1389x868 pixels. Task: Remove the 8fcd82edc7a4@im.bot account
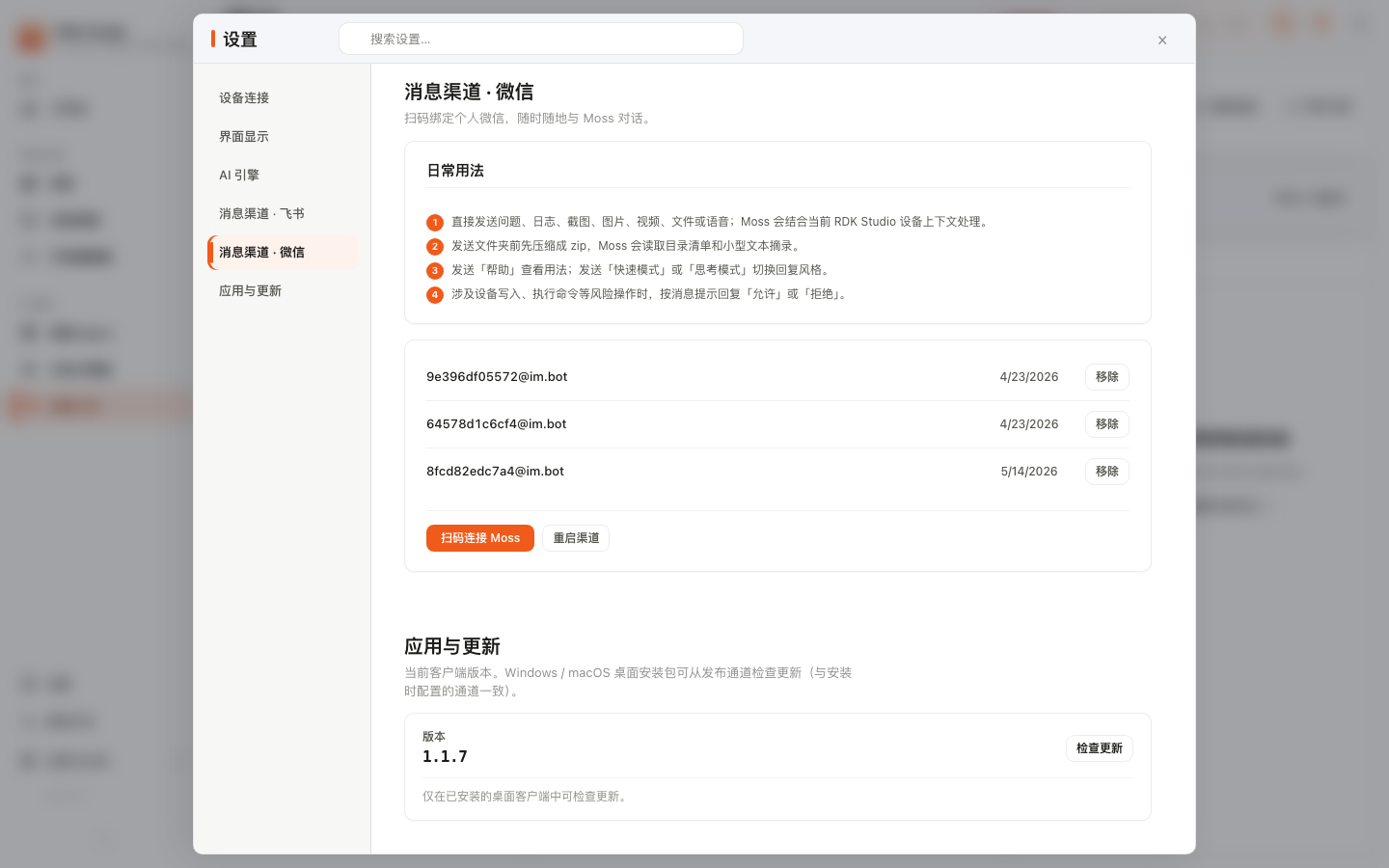pos(1106,472)
